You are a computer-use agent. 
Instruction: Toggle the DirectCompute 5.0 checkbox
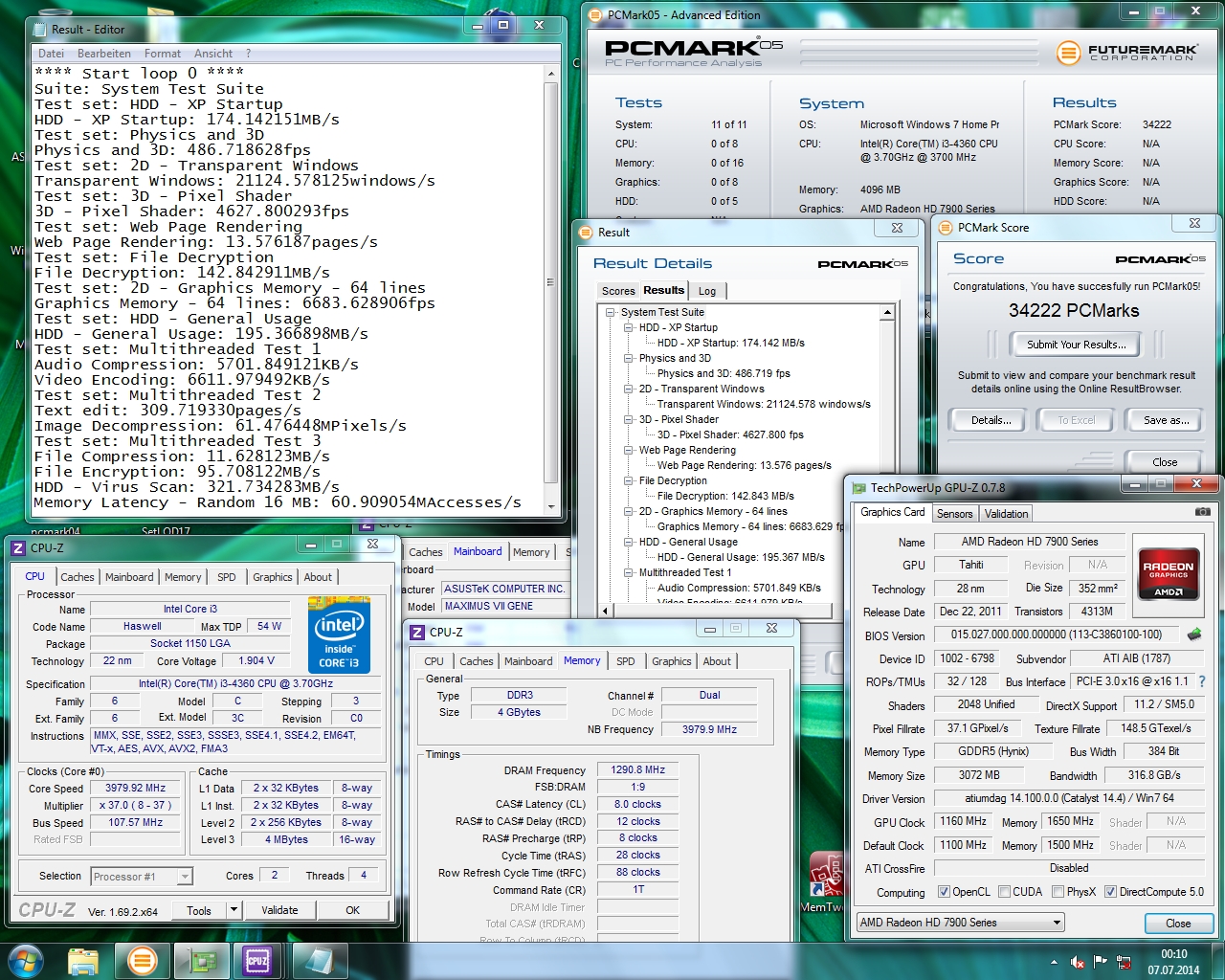pyautogui.click(x=1110, y=892)
